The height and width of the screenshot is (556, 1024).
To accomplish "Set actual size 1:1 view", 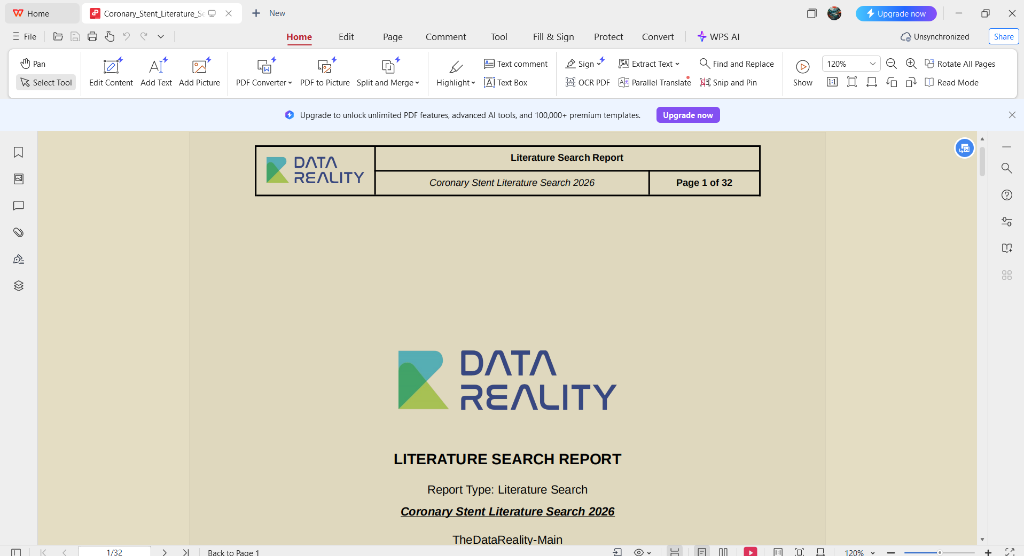I will (832, 82).
